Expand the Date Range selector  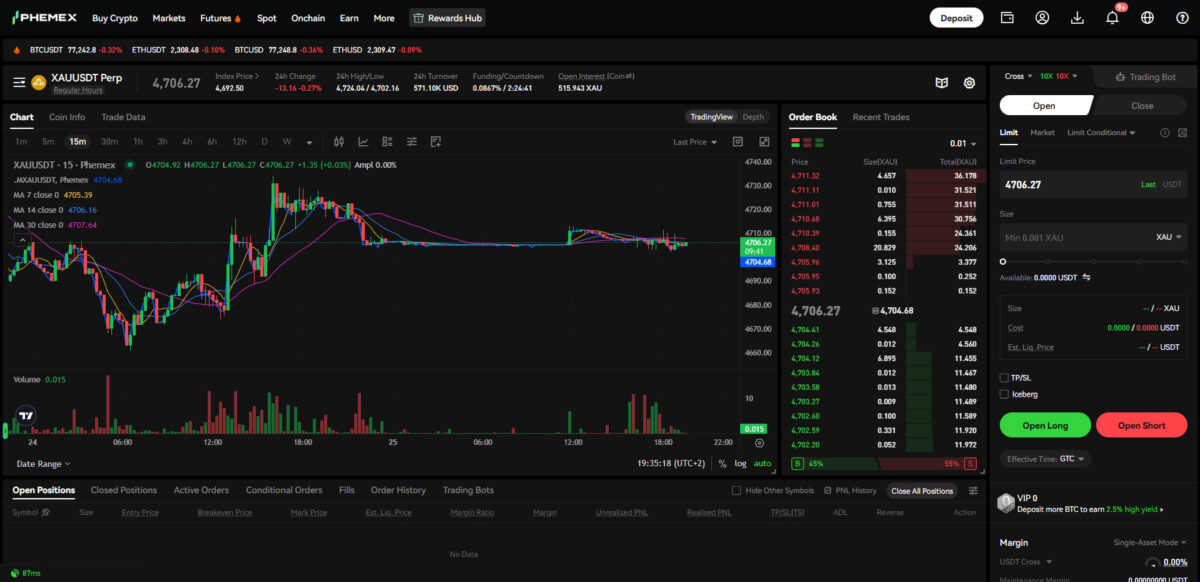coord(44,464)
